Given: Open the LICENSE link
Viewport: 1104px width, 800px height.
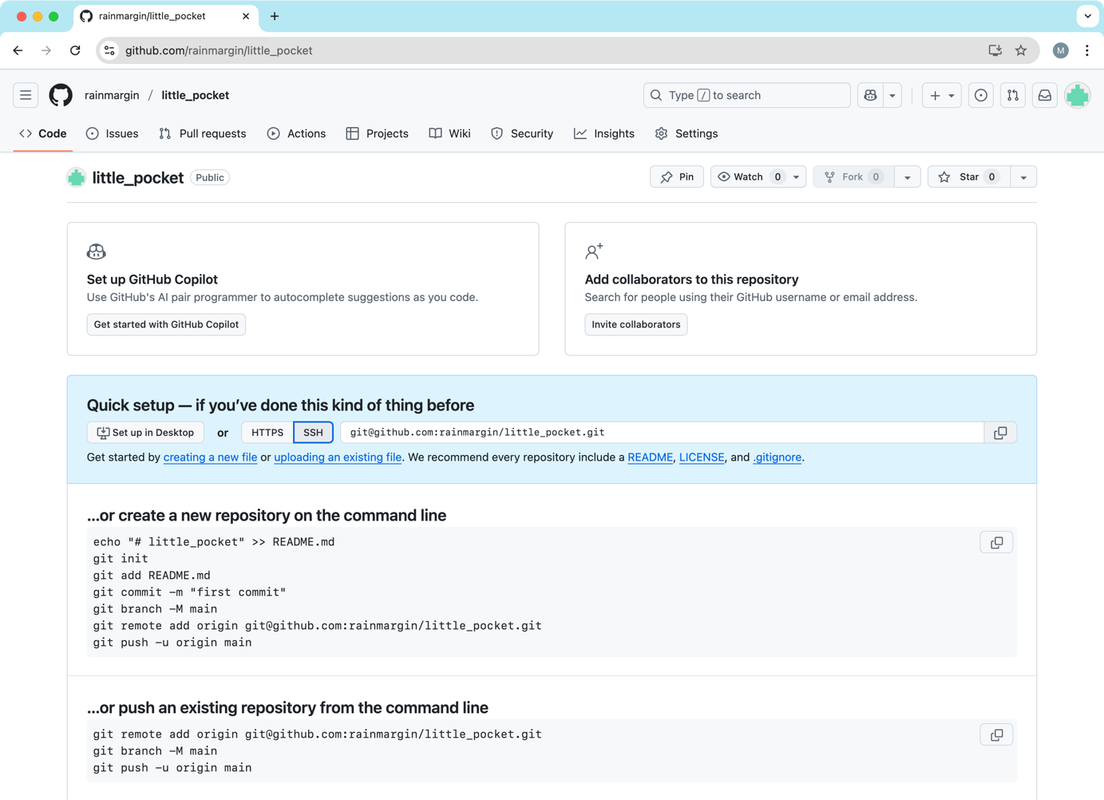Looking at the screenshot, I should pyautogui.click(x=701, y=457).
